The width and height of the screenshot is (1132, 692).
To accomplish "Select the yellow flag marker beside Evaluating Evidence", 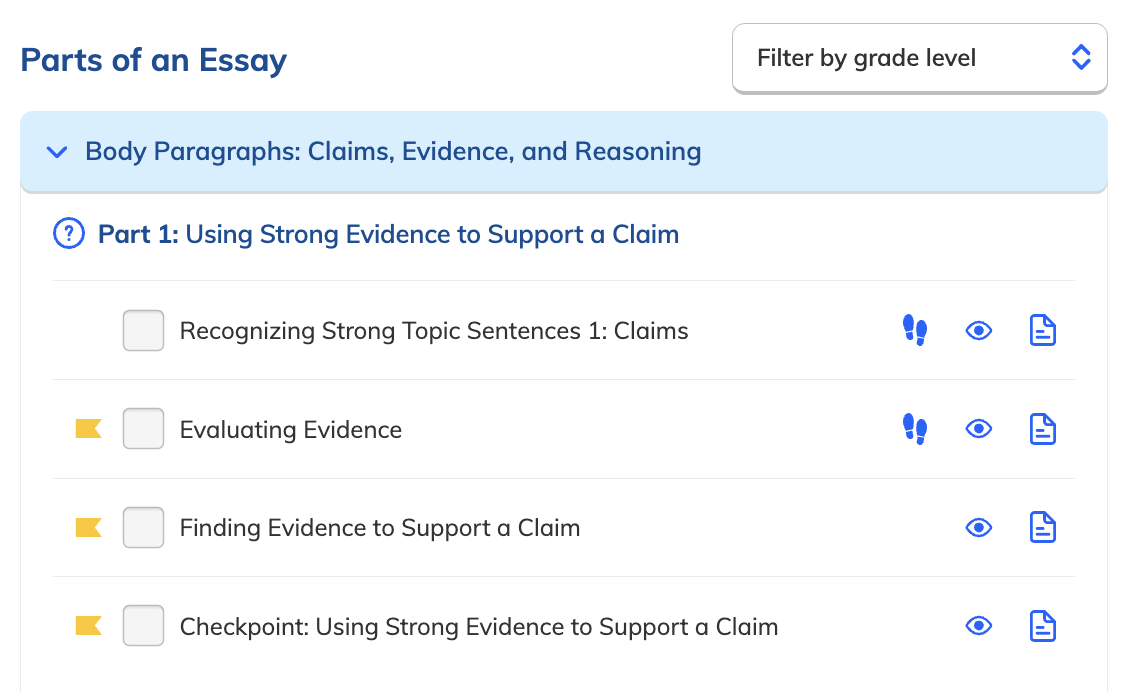I will pyautogui.click(x=88, y=428).
